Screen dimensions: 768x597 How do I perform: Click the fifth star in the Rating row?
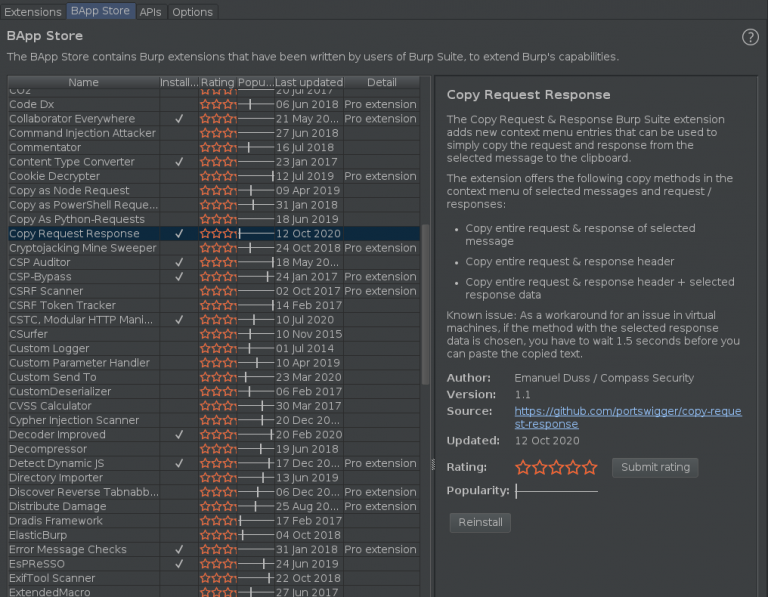(590, 467)
